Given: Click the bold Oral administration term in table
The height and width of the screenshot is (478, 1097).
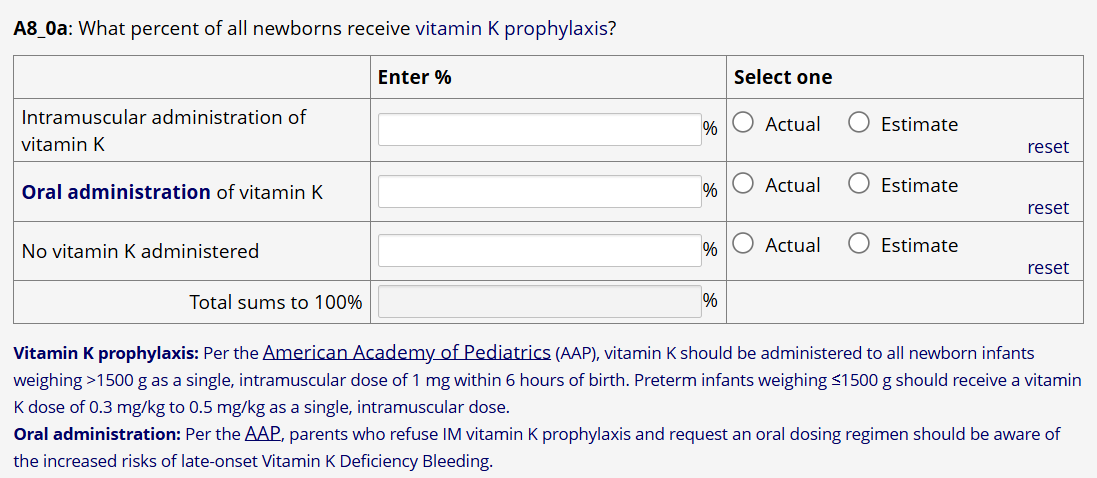Looking at the screenshot, I should point(116,192).
